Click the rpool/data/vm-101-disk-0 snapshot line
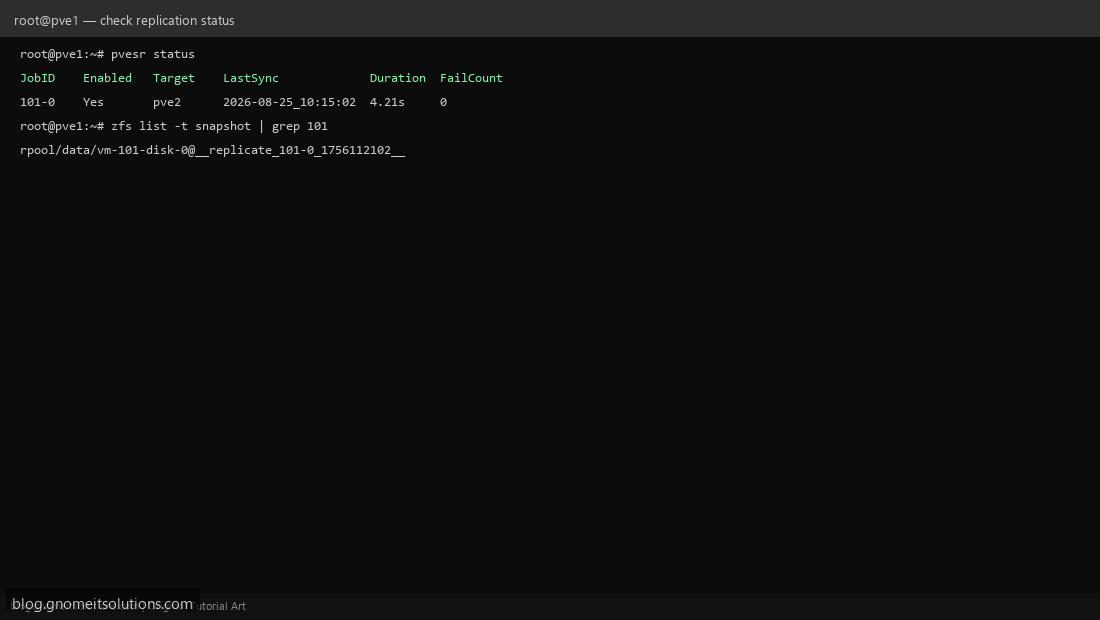 click(x=213, y=150)
